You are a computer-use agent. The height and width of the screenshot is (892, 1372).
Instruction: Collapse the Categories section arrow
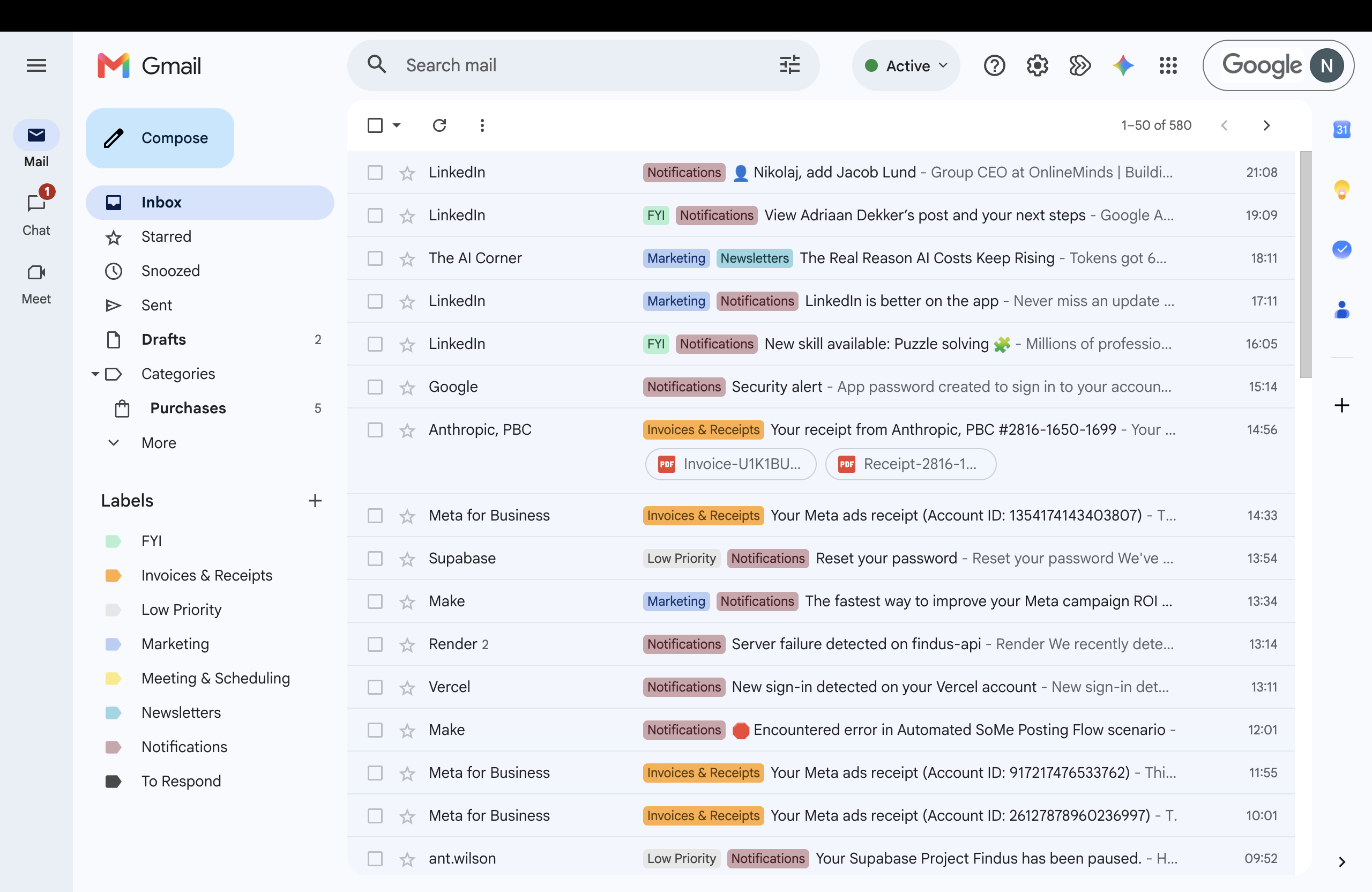(95, 374)
